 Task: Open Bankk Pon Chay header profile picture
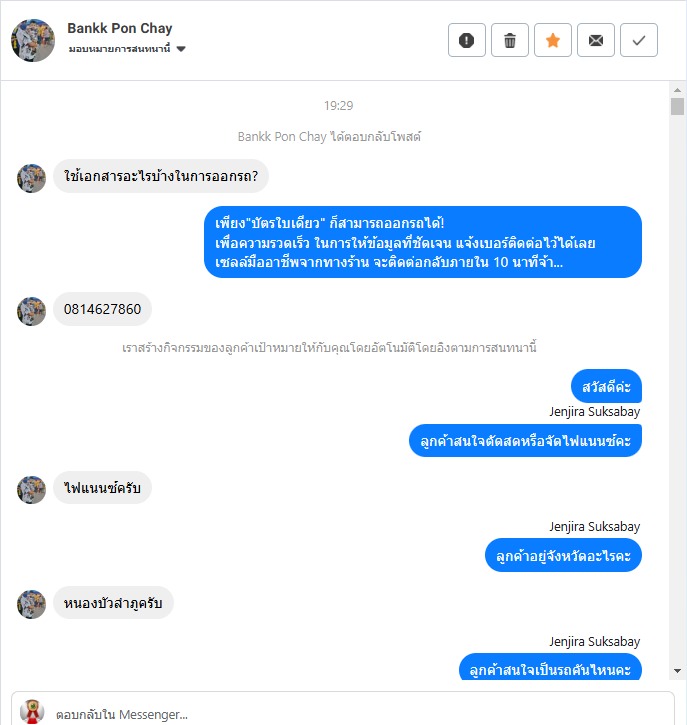(x=33, y=40)
